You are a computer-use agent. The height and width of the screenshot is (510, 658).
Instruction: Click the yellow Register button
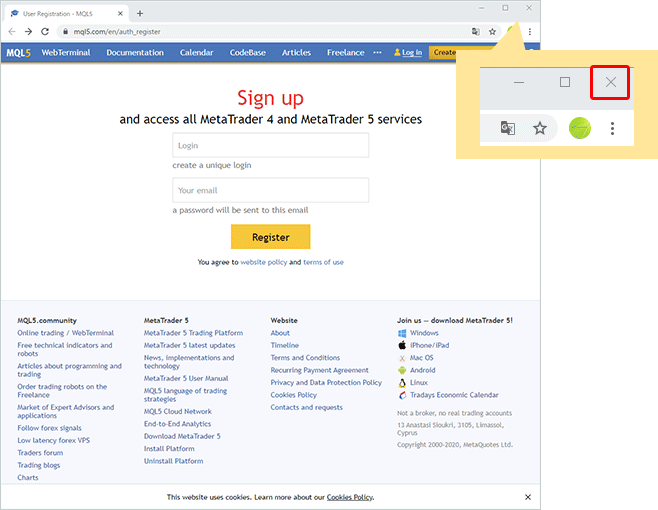[271, 237]
